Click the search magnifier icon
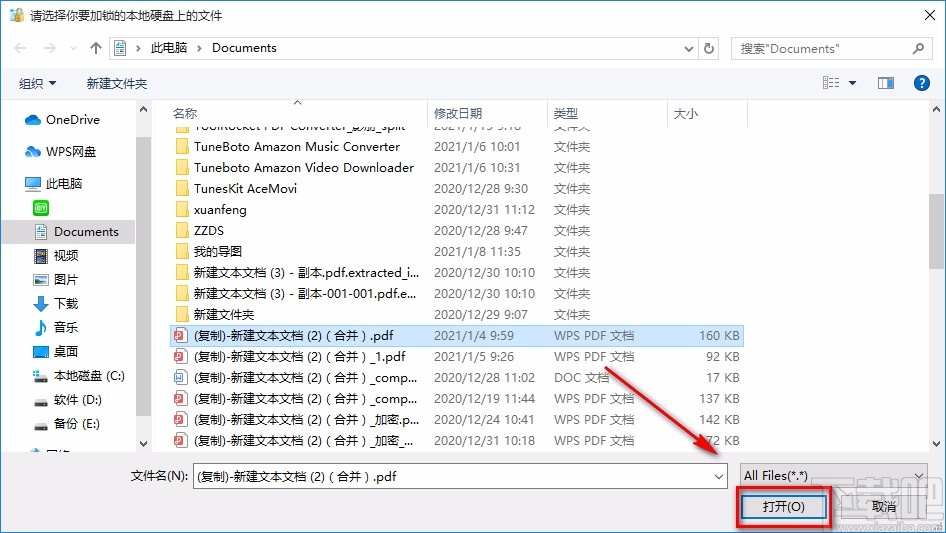 pos(918,48)
